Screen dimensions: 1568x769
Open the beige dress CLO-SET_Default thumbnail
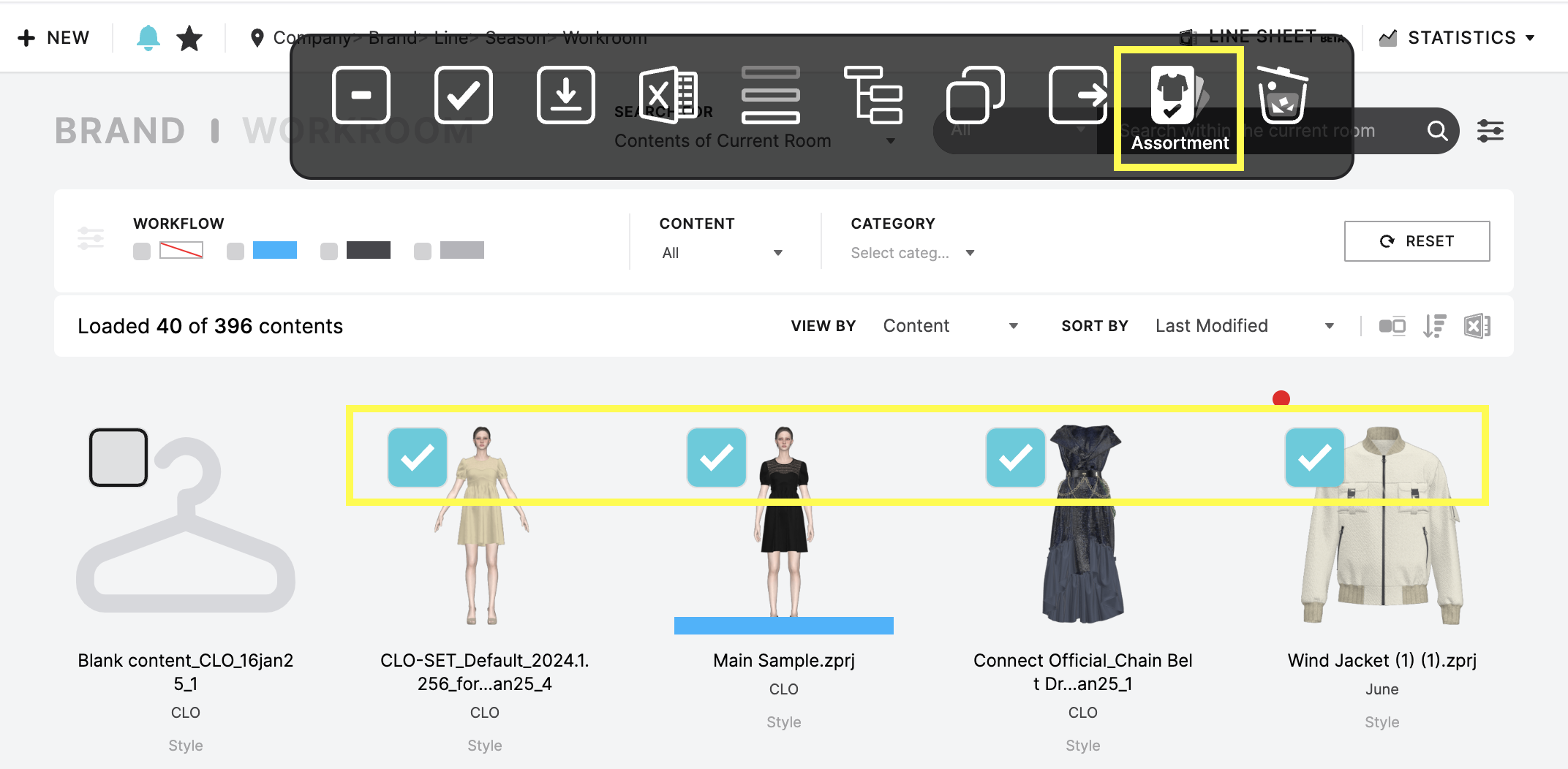click(482, 525)
